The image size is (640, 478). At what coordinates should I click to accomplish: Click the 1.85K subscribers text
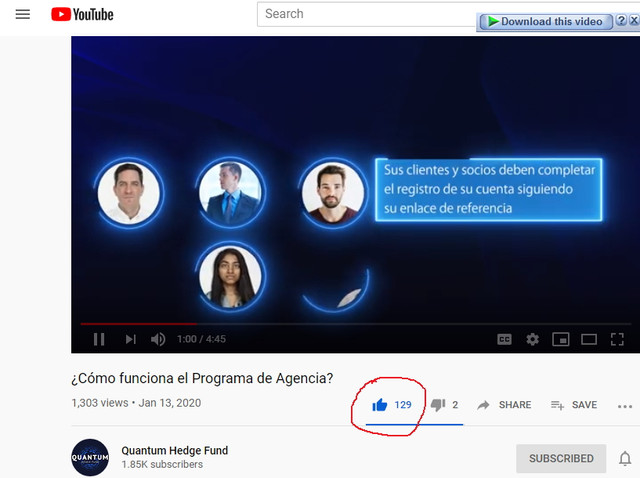[x=162, y=465]
